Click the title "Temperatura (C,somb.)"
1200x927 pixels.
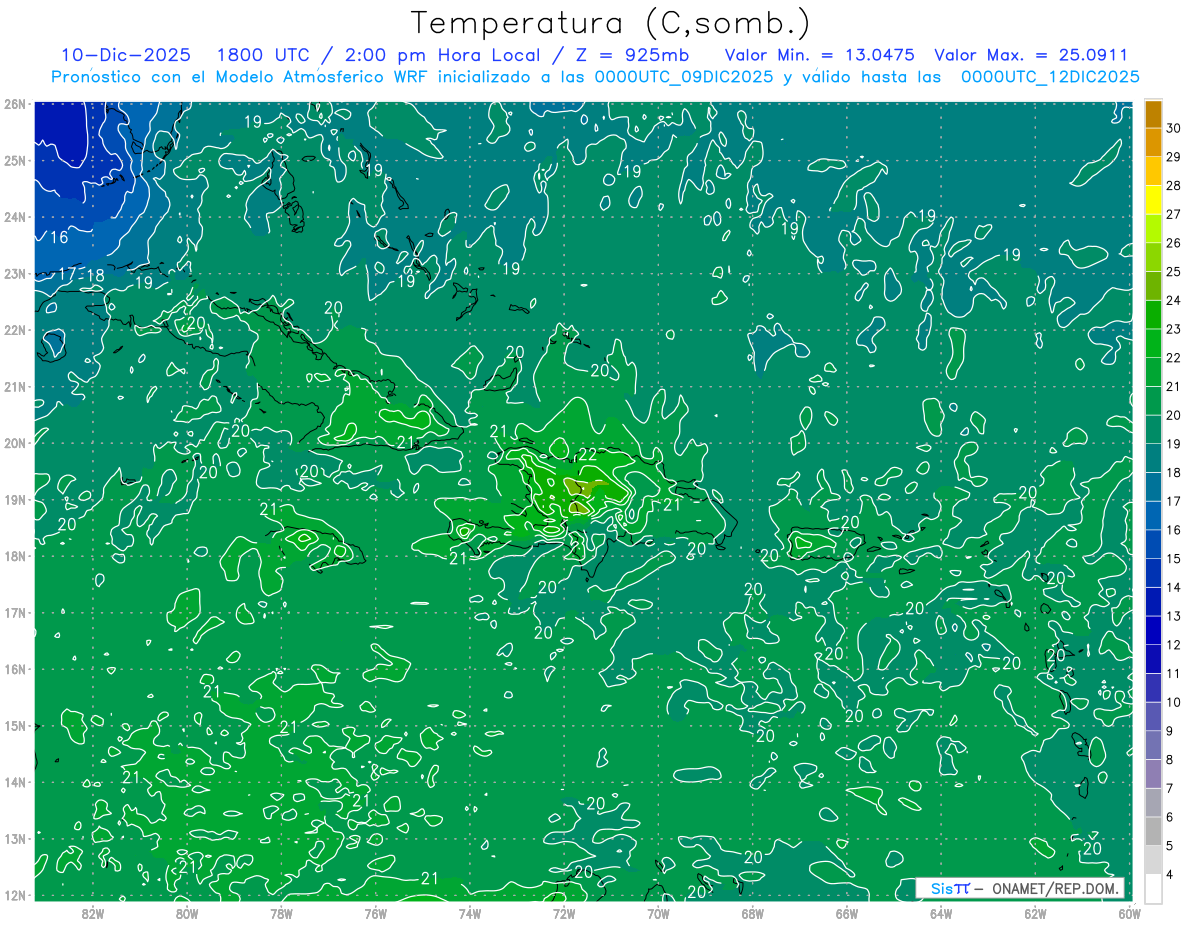click(611, 24)
